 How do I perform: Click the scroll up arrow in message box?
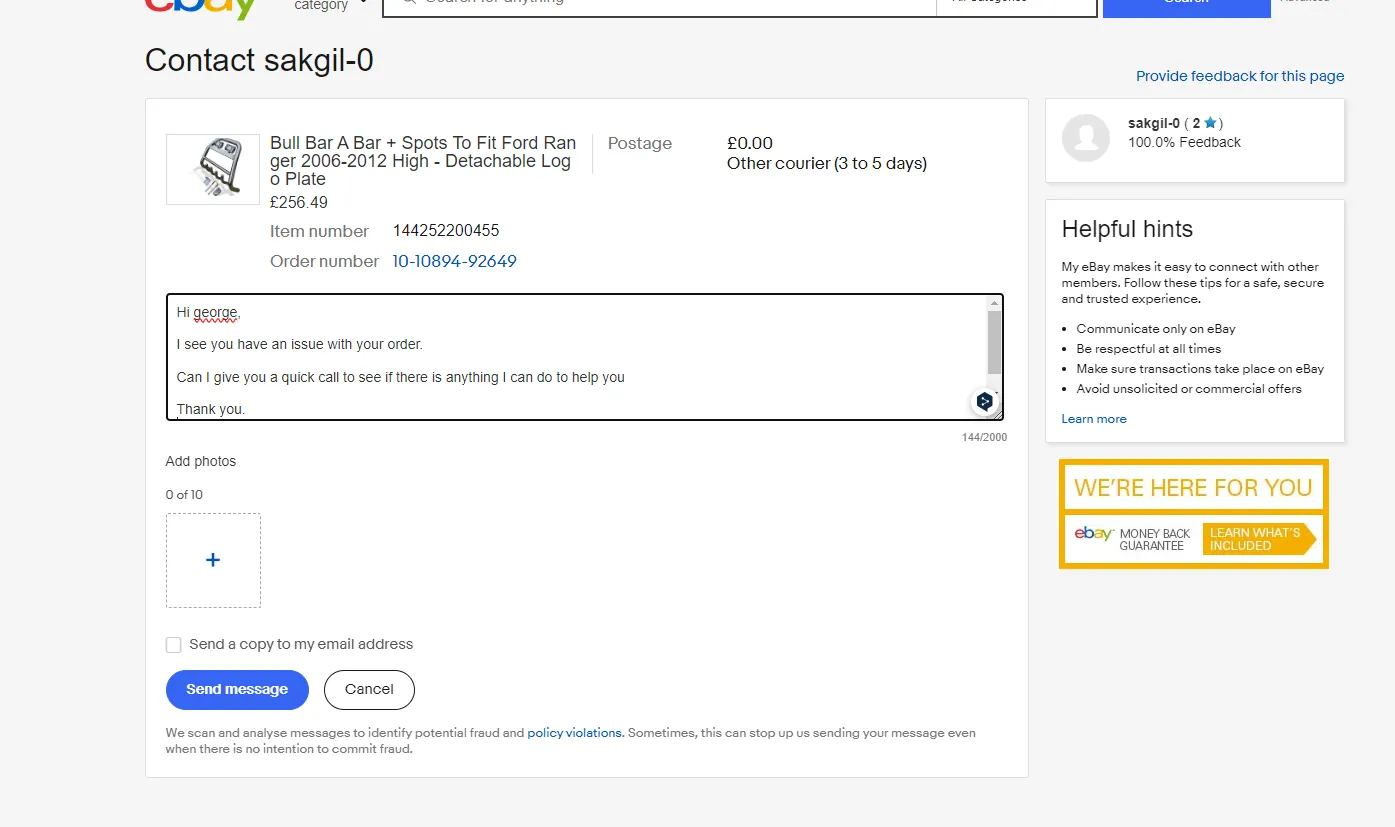(994, 302)
